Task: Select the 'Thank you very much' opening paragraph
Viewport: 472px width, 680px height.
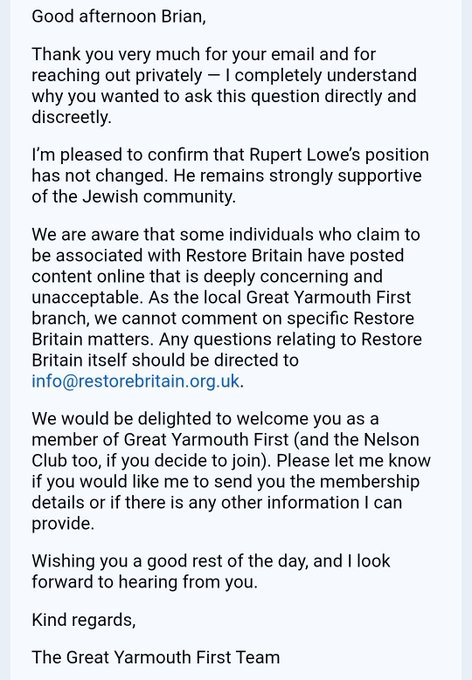Action: (x=224, y=85)
